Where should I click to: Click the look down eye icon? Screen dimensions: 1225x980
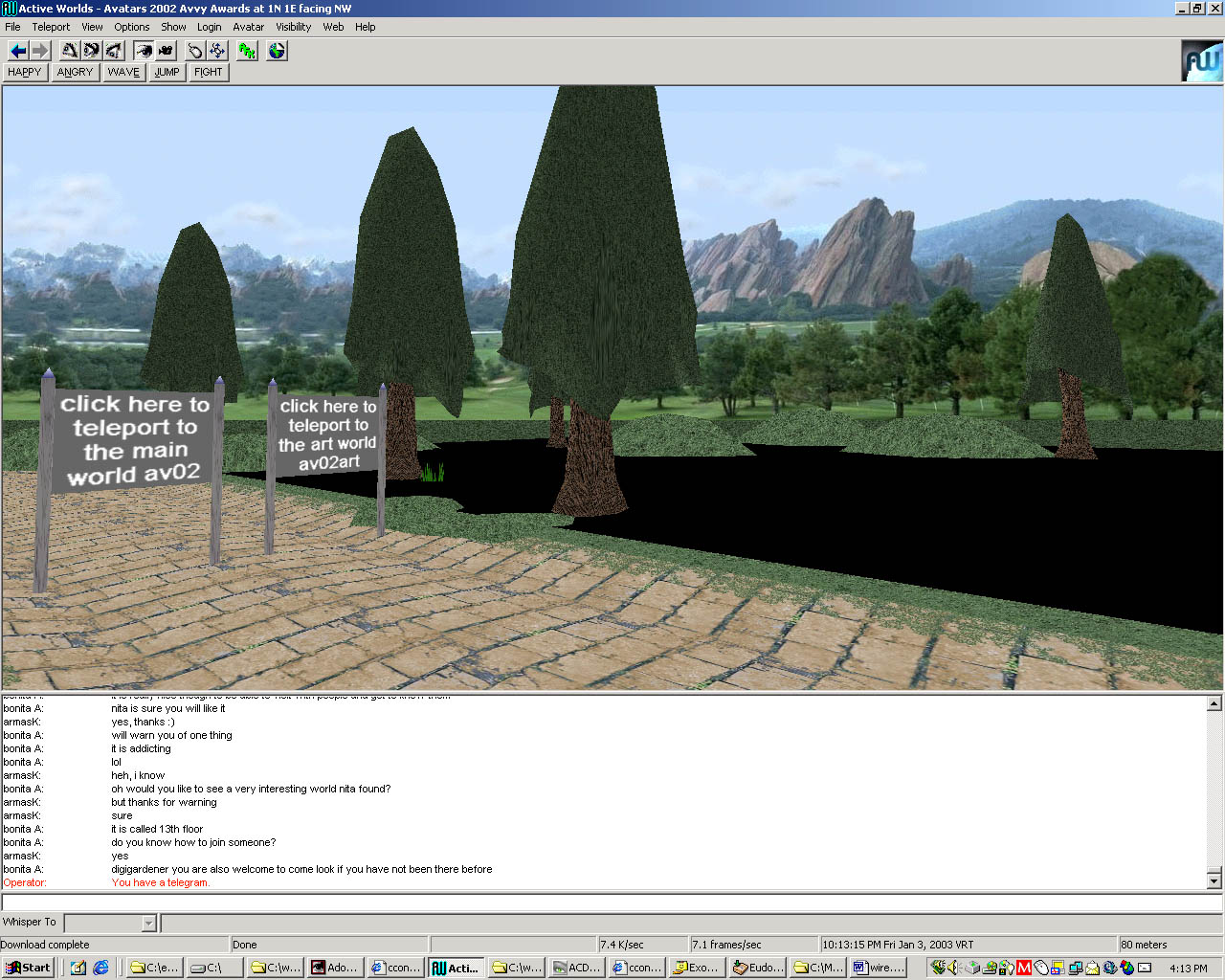(114, 51)
